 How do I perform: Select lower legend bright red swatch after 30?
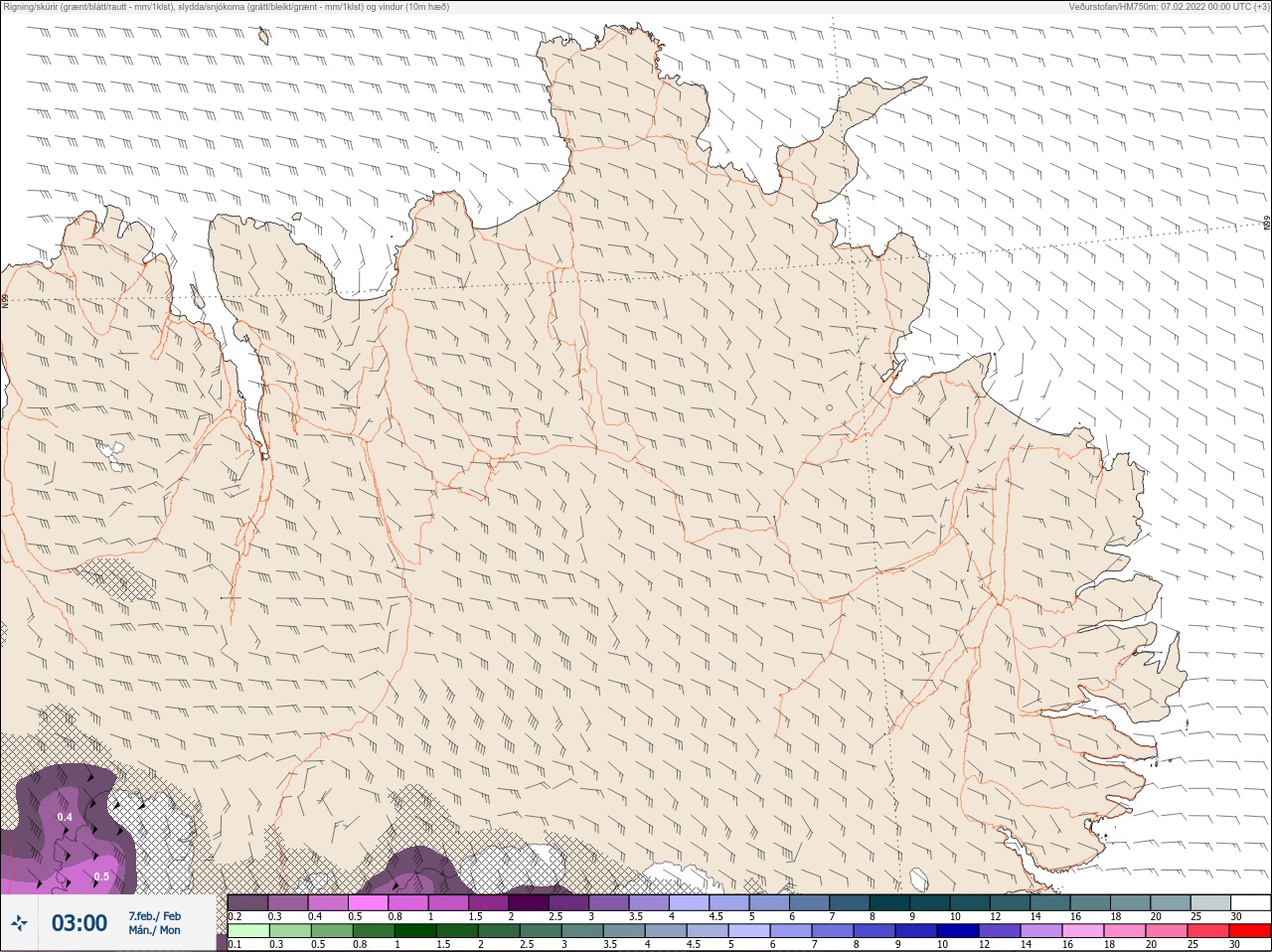click(1250, 931)
